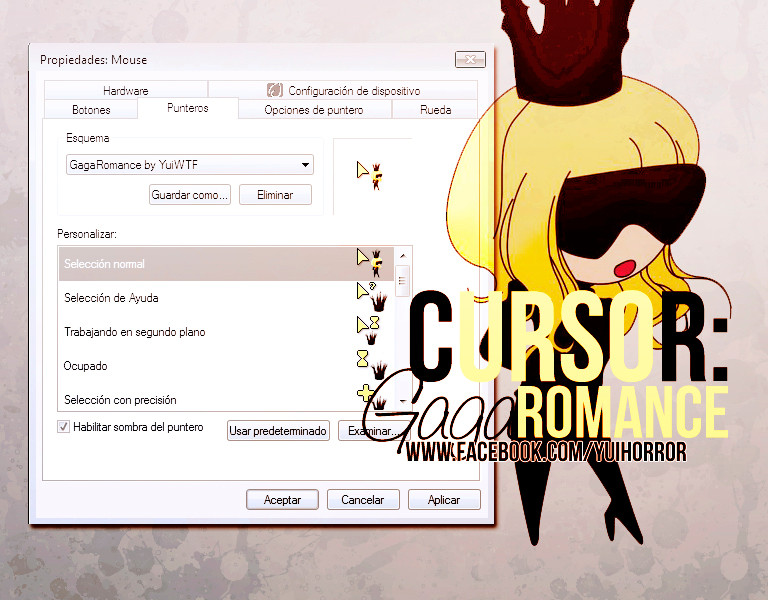Click the Guardar como... button

[x=190, y=195]
